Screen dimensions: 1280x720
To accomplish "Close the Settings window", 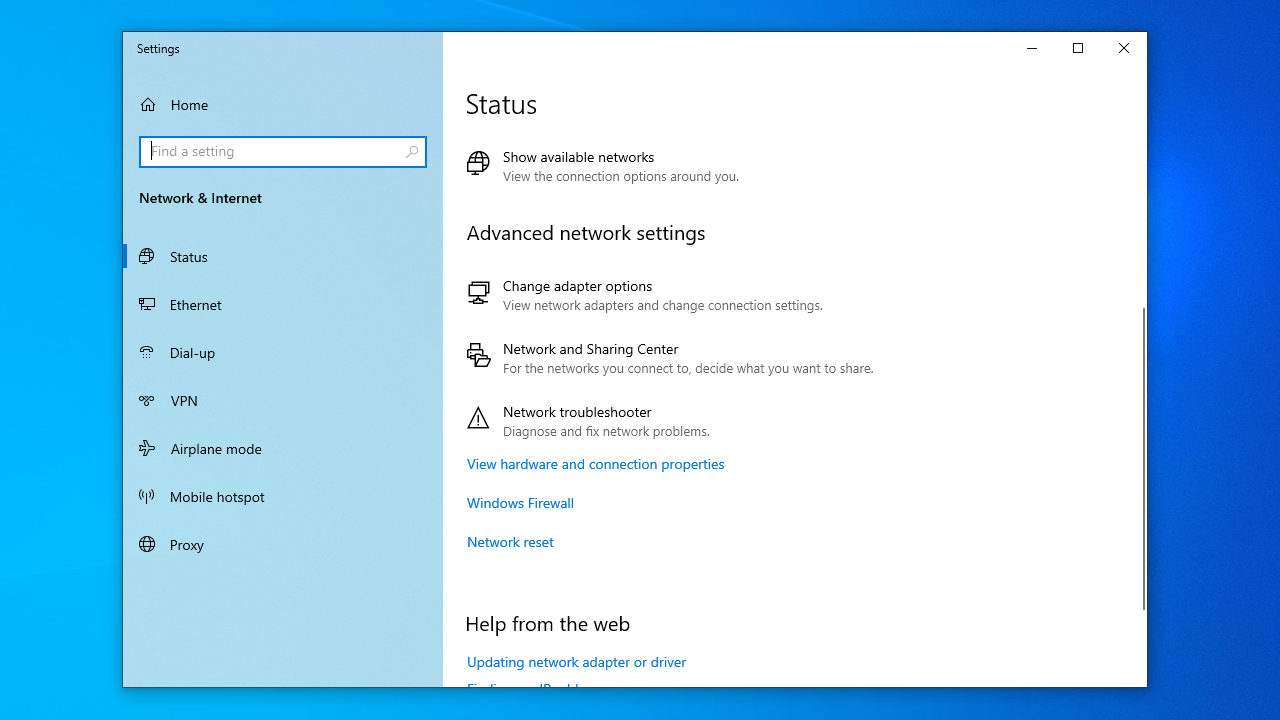I will [1124, 48].
